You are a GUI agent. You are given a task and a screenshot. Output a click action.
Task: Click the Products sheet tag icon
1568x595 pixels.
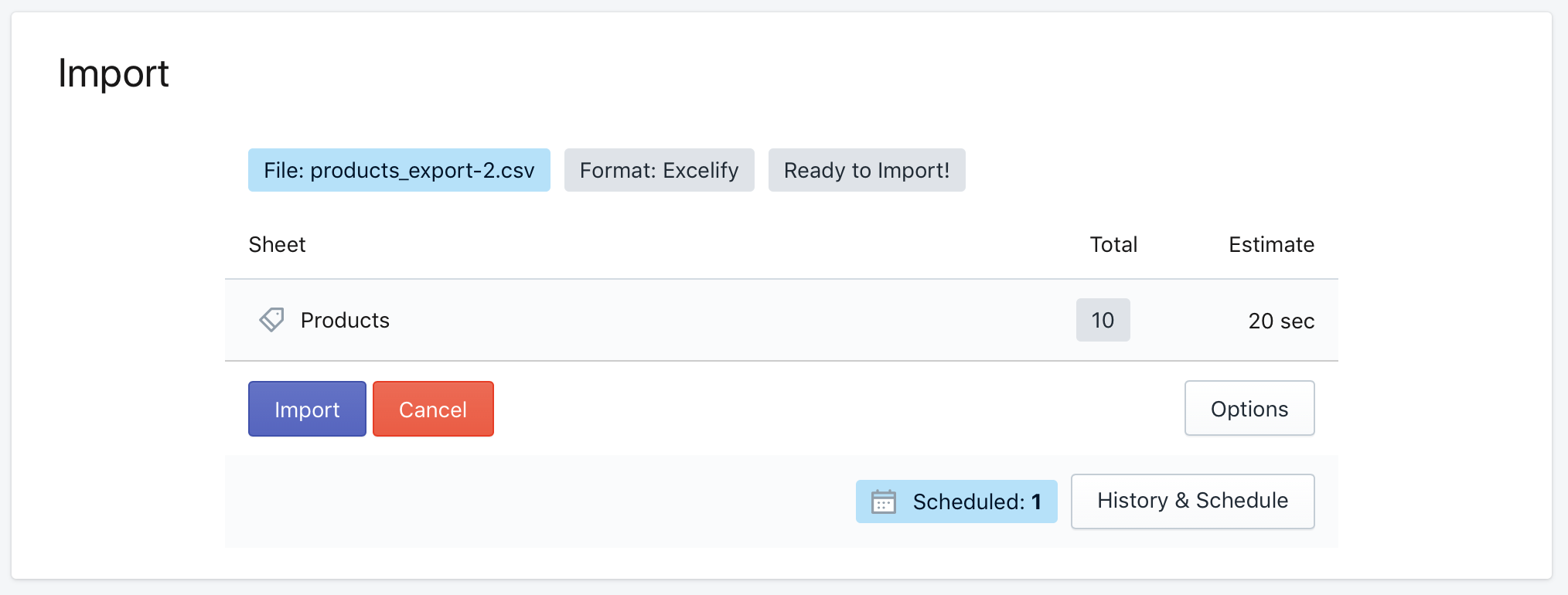[x=271, y=320]
